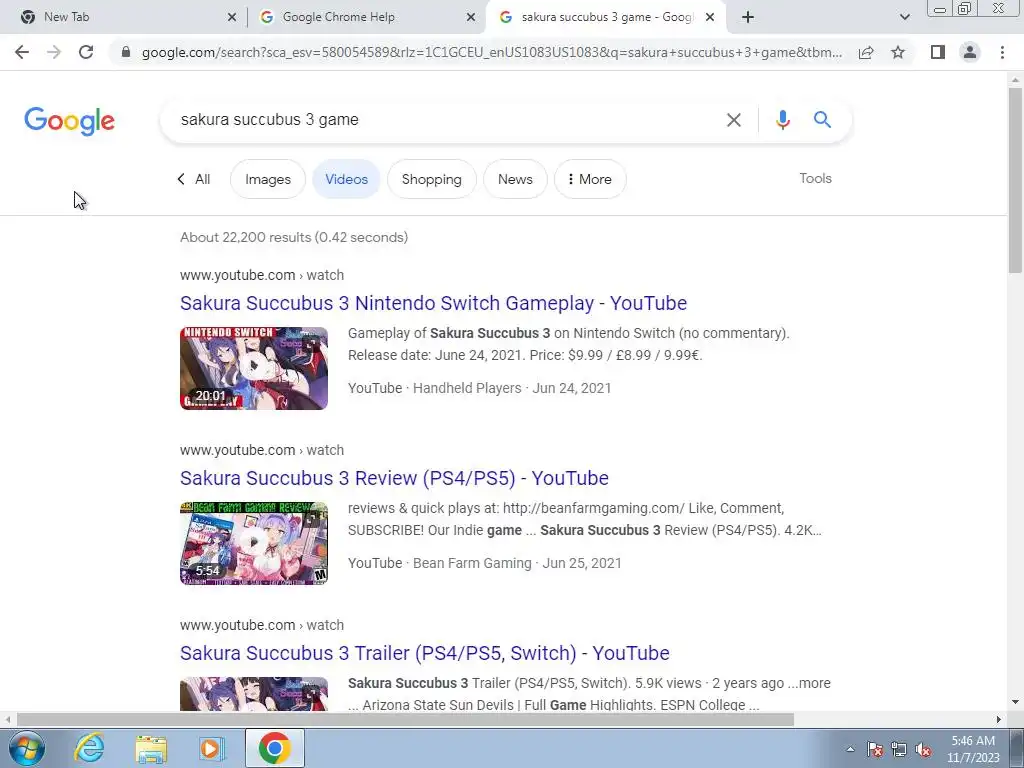Start a voice search with the microphone
This screenshot has width=1024, height=768.
click(782, 120)
